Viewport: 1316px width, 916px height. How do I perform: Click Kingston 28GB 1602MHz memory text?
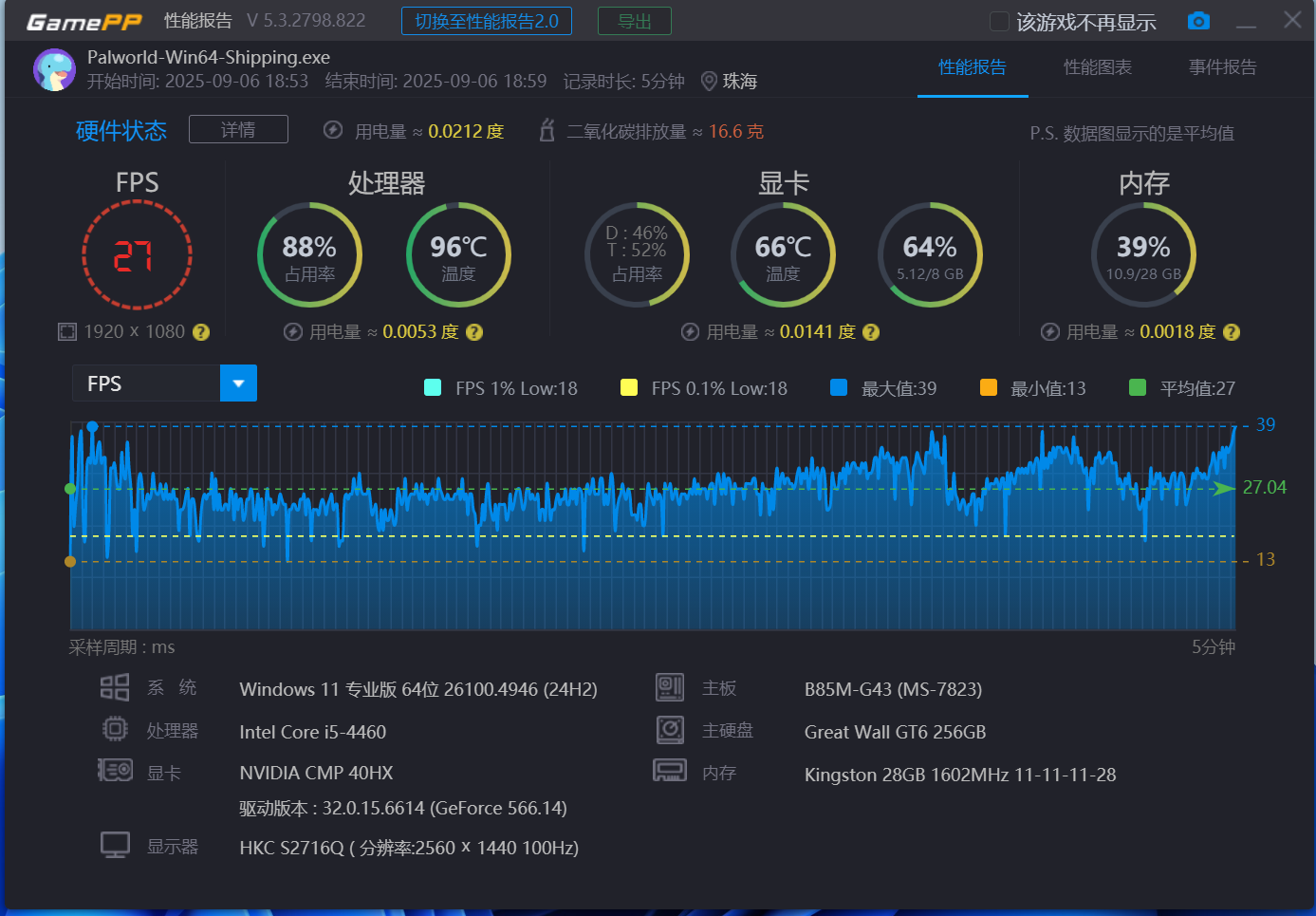click(960, 775)
